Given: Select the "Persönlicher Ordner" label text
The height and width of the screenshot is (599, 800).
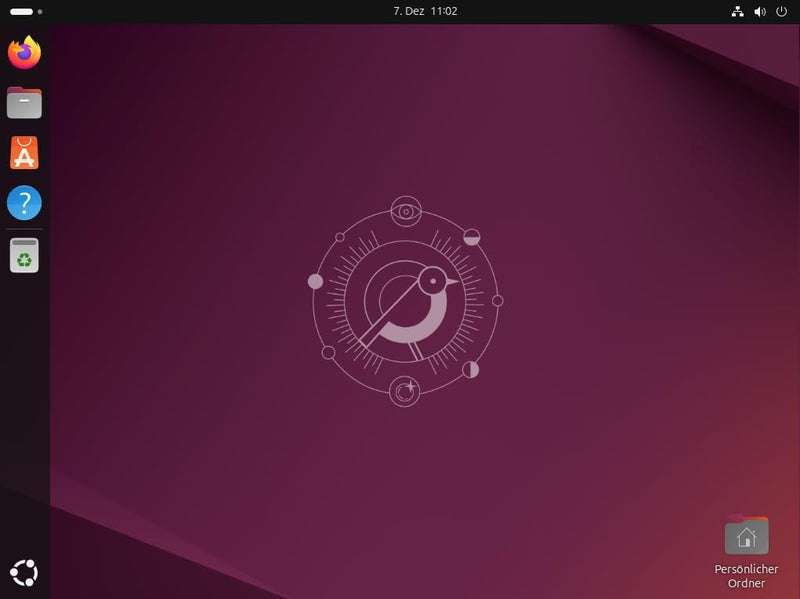Looking at the screenshot, I should [x=746, y=576].
